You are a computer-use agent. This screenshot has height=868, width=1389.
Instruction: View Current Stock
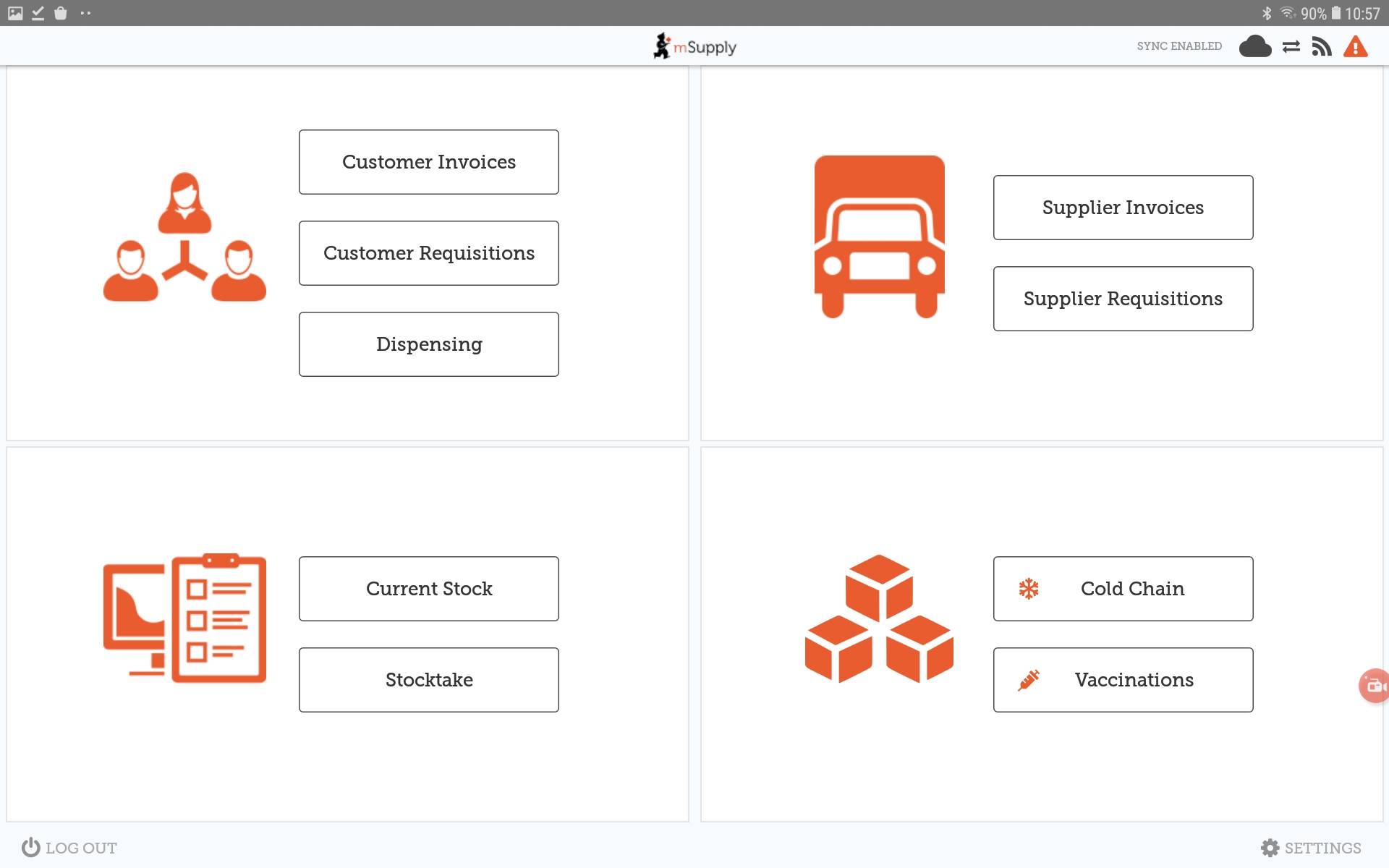428,589
